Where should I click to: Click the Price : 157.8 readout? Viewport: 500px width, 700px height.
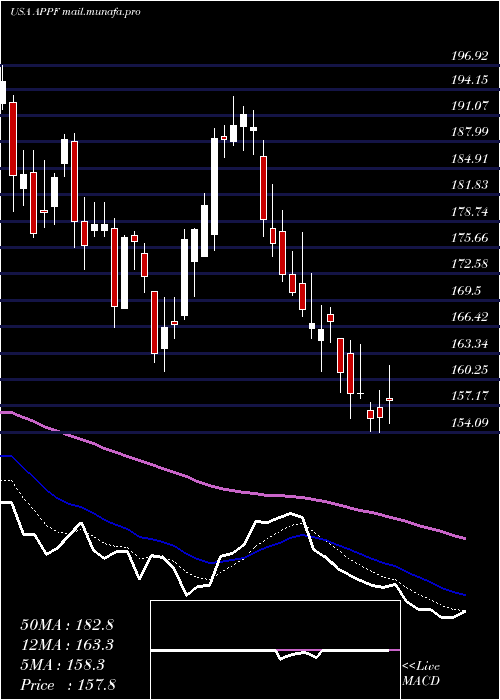click(x=68, y=685)
